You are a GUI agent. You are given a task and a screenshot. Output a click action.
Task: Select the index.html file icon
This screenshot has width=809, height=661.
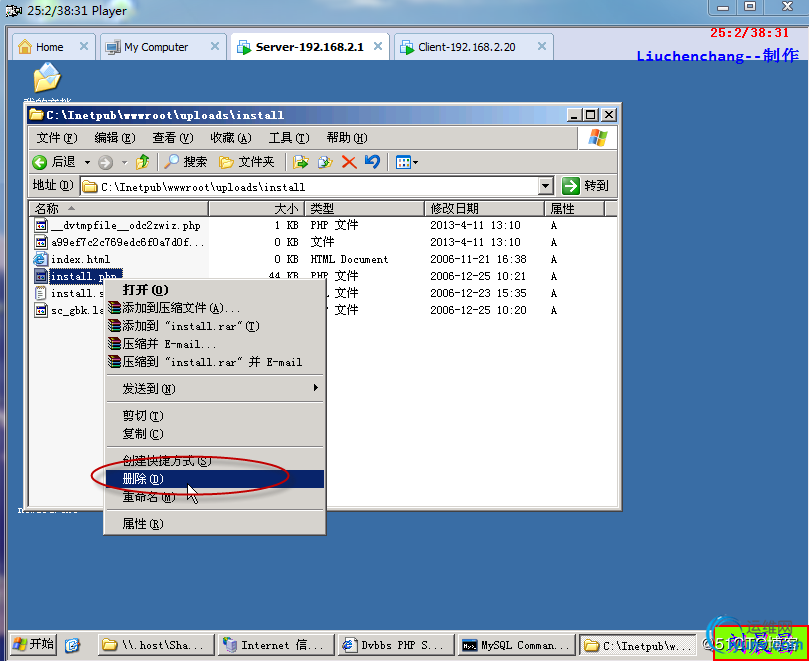[x=41, y=259]
